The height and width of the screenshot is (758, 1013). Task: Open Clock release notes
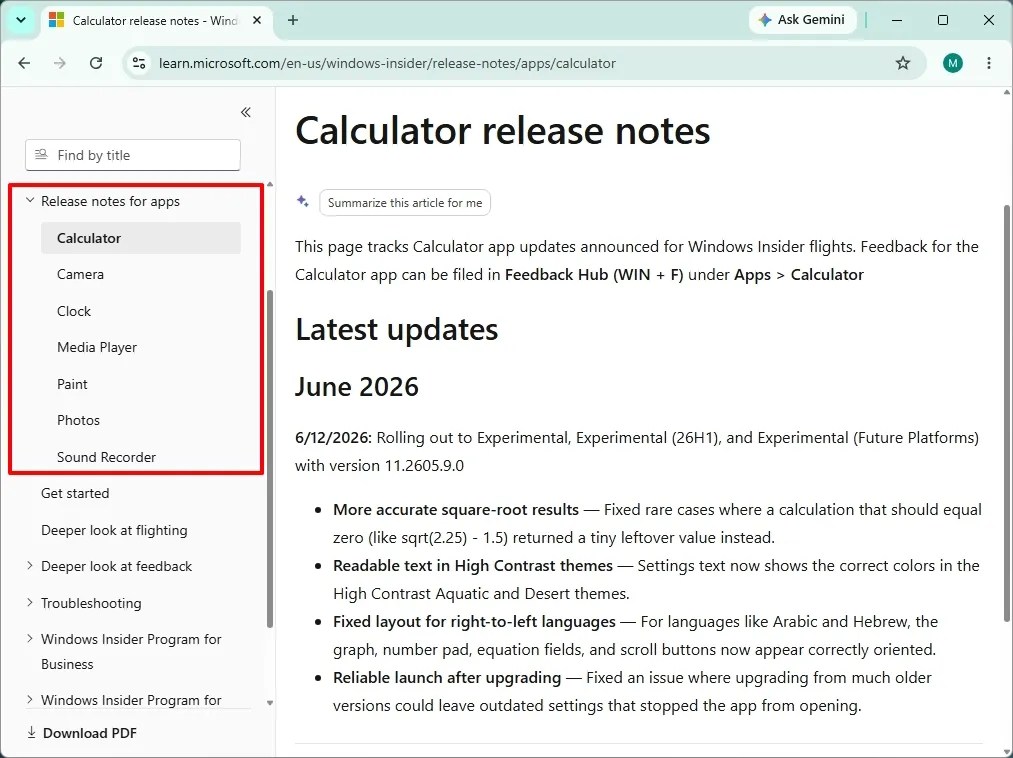[x=74, y=311]
